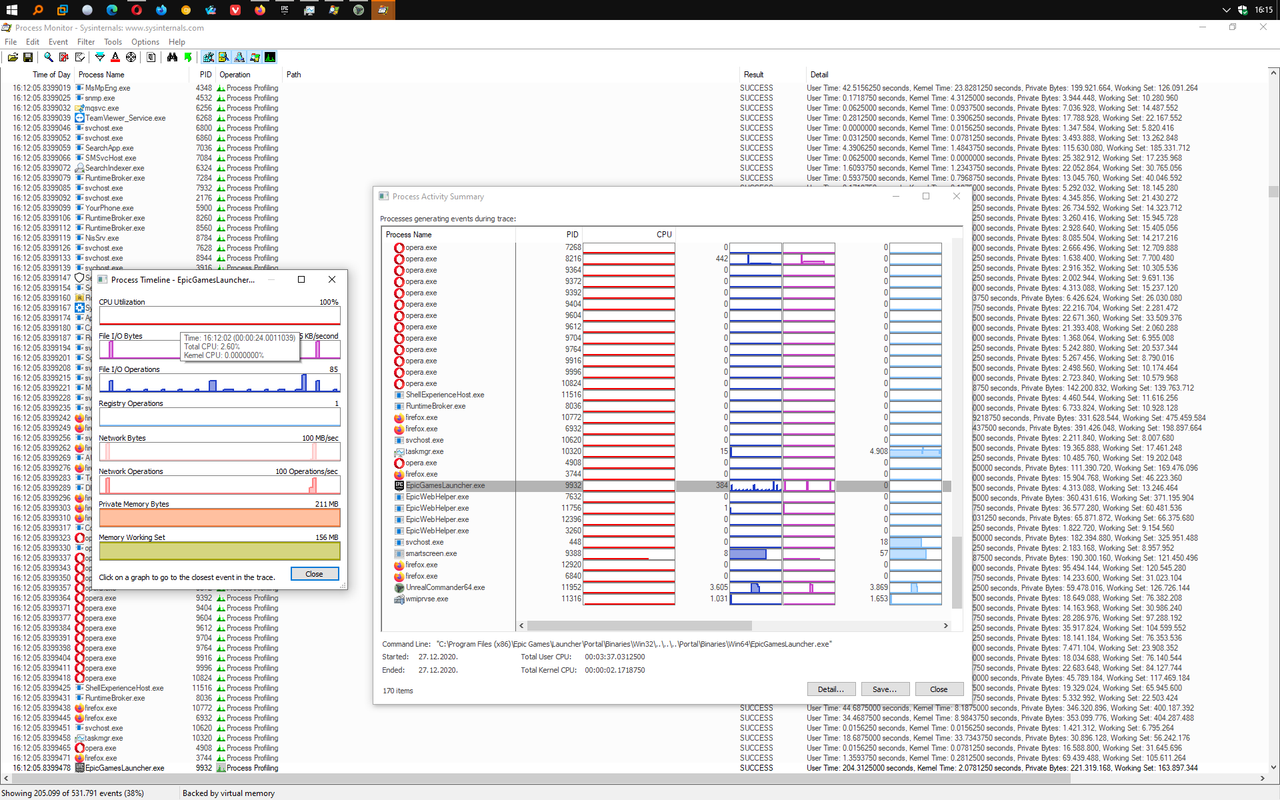Select UnrealCommander64.exe row in summary list
The width and height of the screenshot is (1280, 800).
click(x=667, y=587)
